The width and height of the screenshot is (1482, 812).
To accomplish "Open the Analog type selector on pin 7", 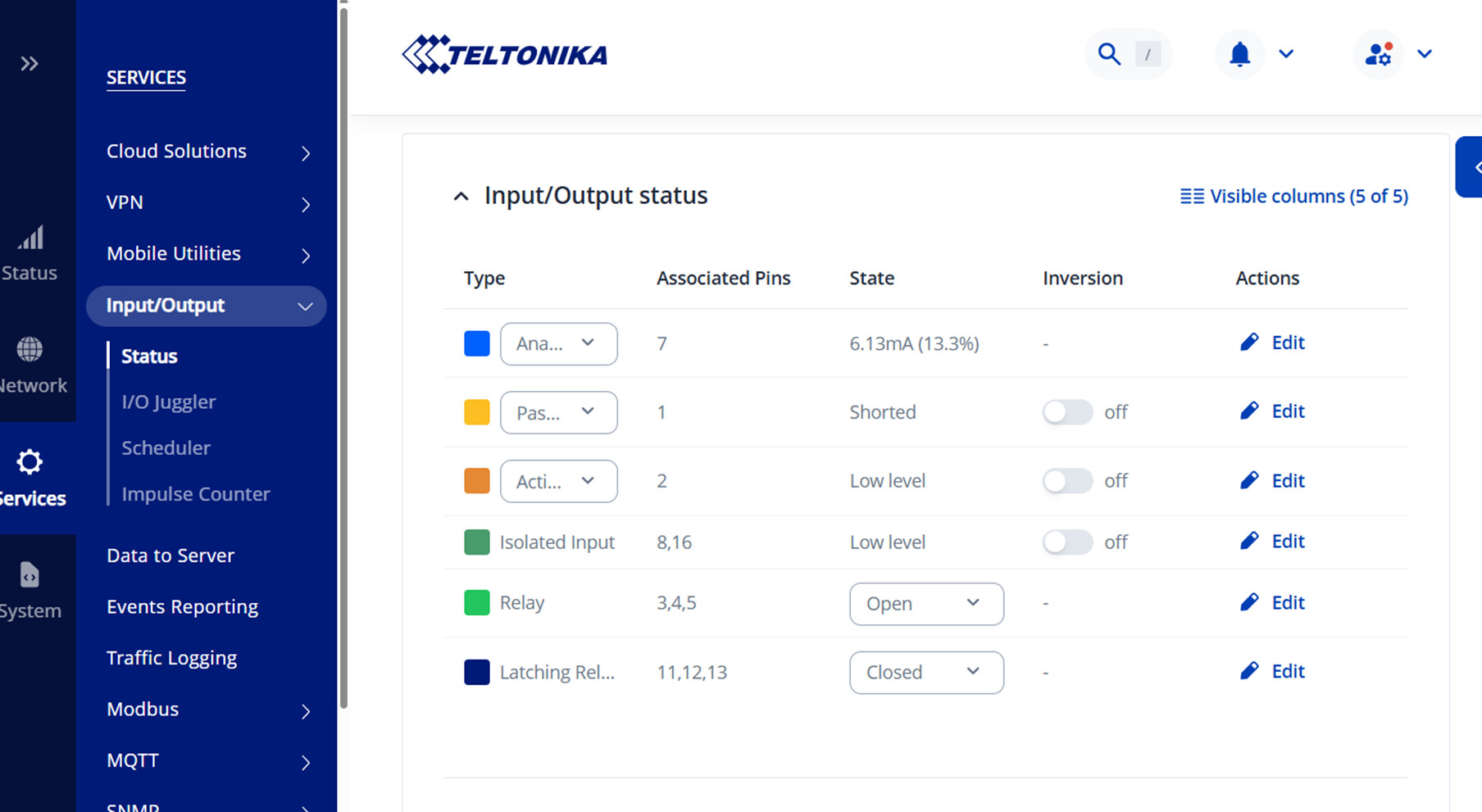I will tap(558, 344).
